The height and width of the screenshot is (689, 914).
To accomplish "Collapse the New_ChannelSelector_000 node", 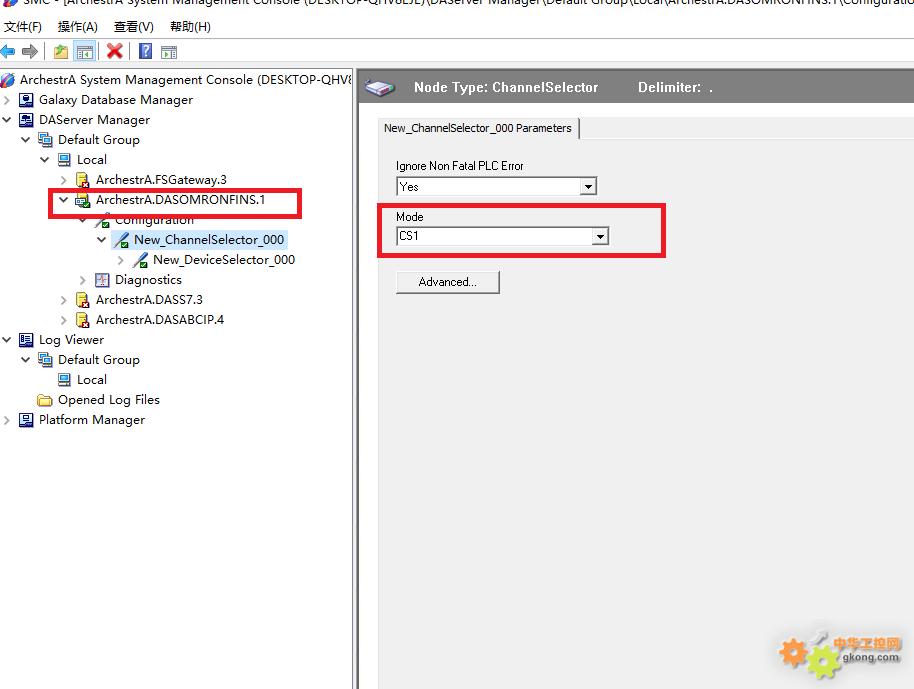I will (x=101, y=240).
